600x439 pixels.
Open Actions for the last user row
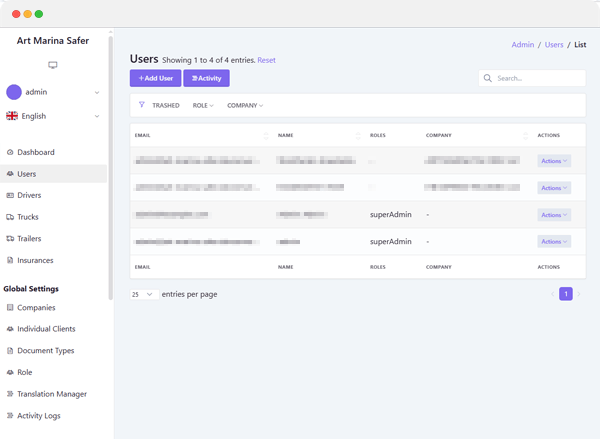(x=554, y=242)
